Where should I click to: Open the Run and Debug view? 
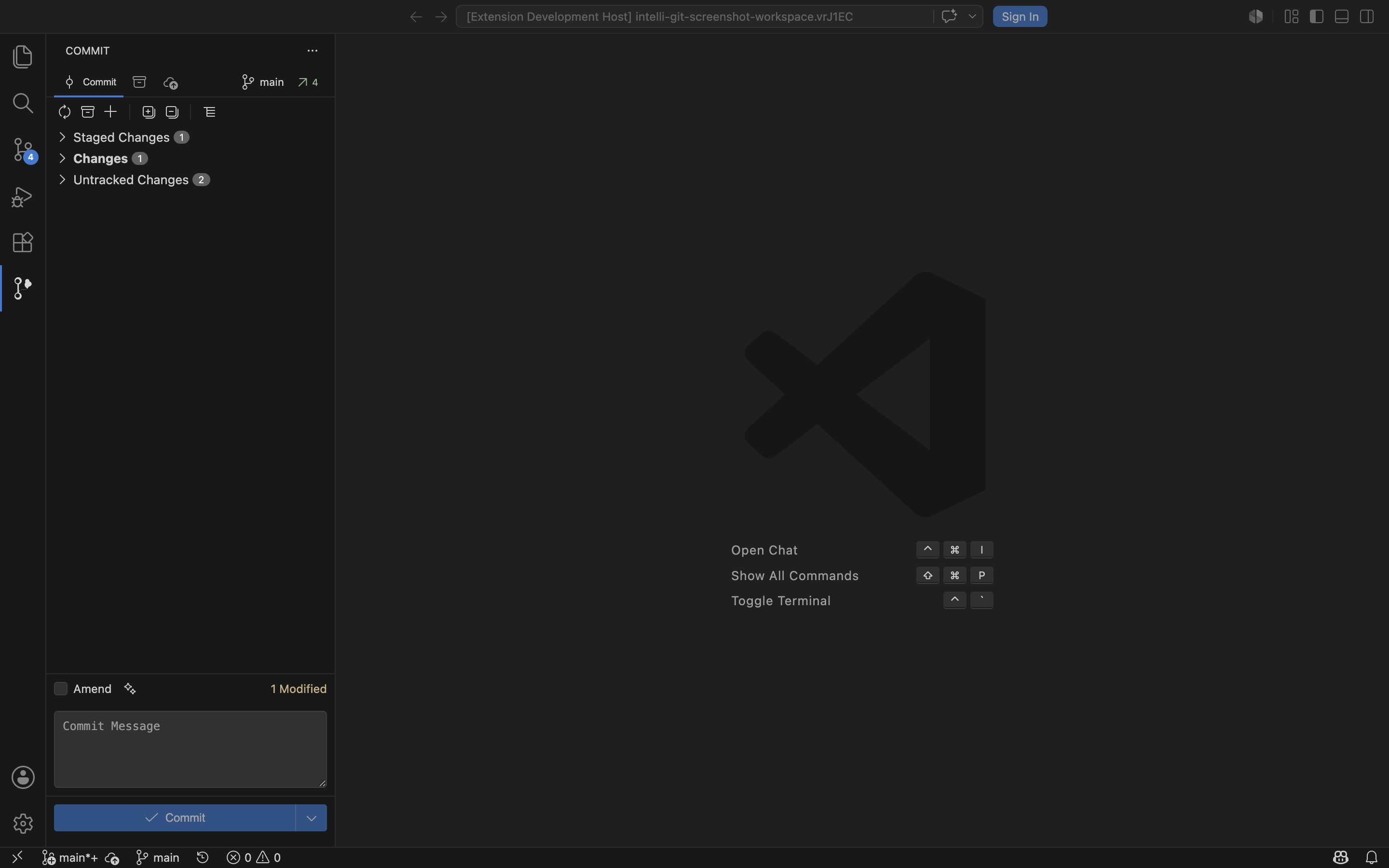22,196
